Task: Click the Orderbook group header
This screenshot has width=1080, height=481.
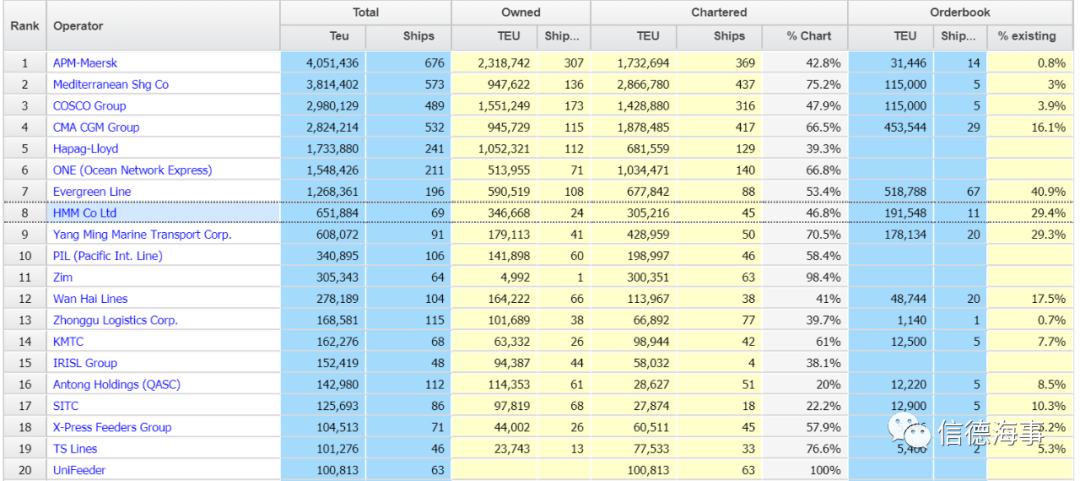Action: coord(960,12)
